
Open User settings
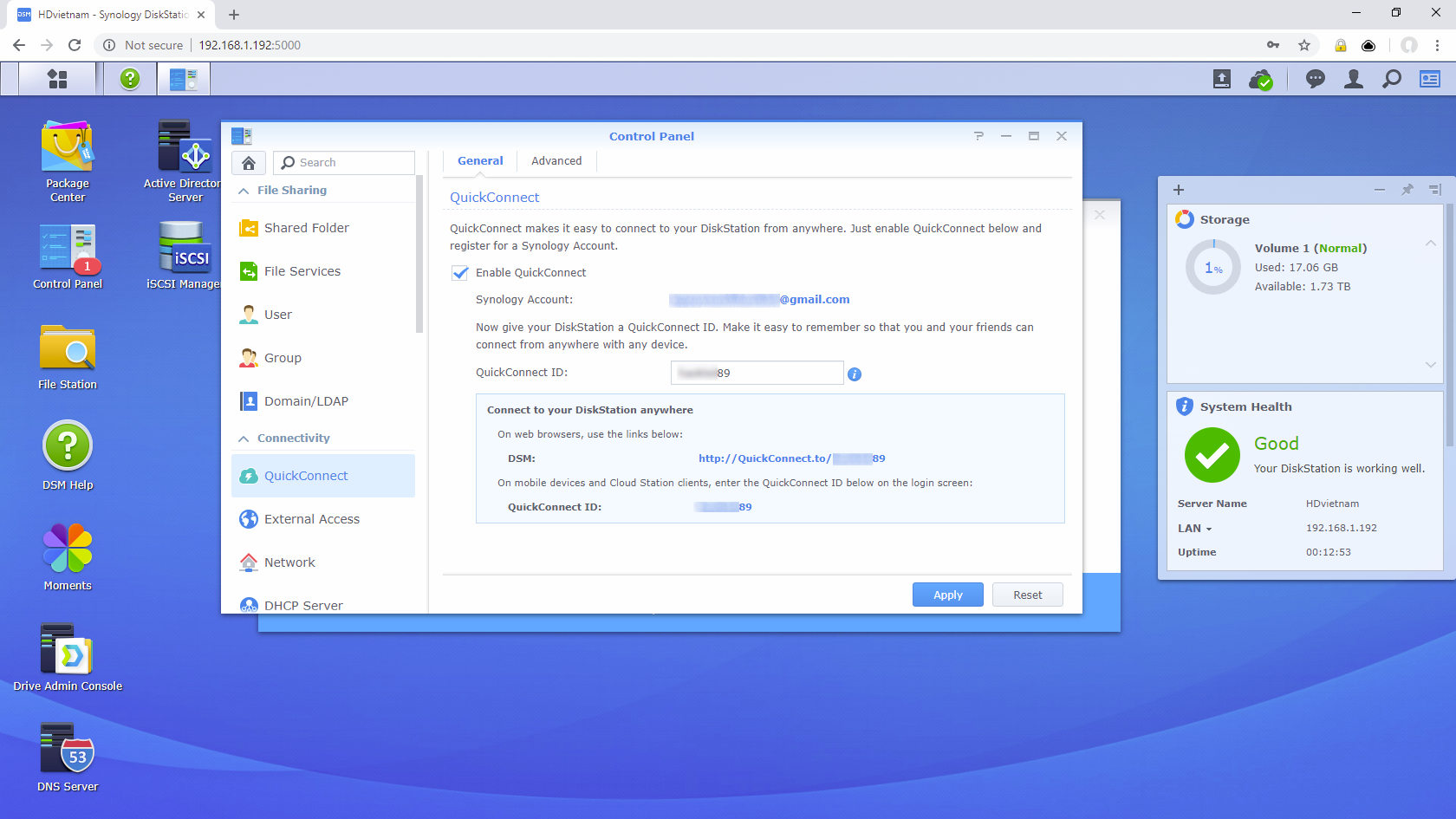(323, 315)
